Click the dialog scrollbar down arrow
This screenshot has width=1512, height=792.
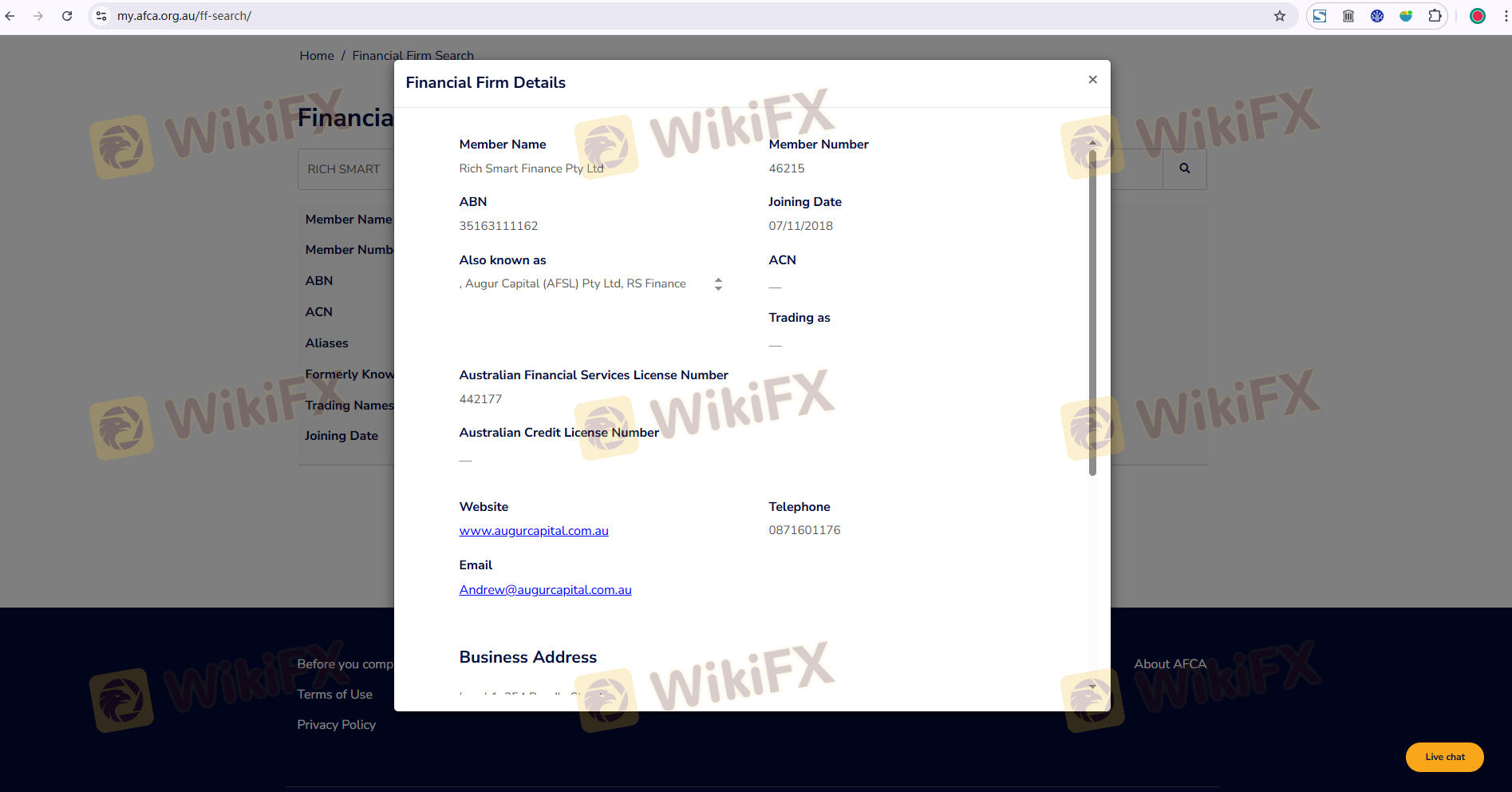[1092, 687]
